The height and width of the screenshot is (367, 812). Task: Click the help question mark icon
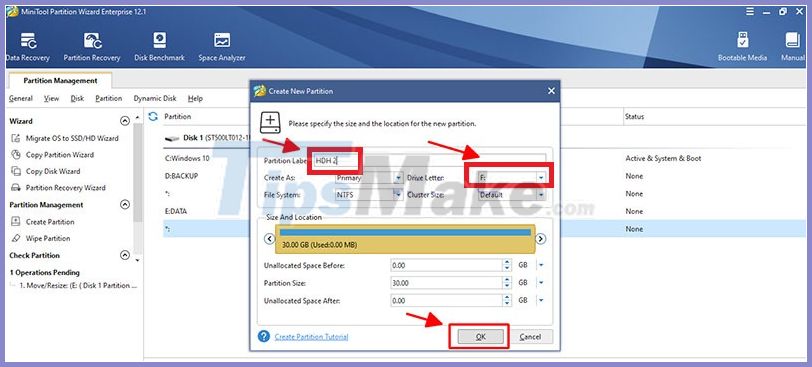[264, 336]
